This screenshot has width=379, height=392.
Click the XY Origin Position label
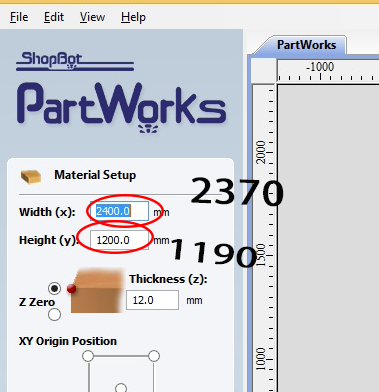click(x=68, y=341)
